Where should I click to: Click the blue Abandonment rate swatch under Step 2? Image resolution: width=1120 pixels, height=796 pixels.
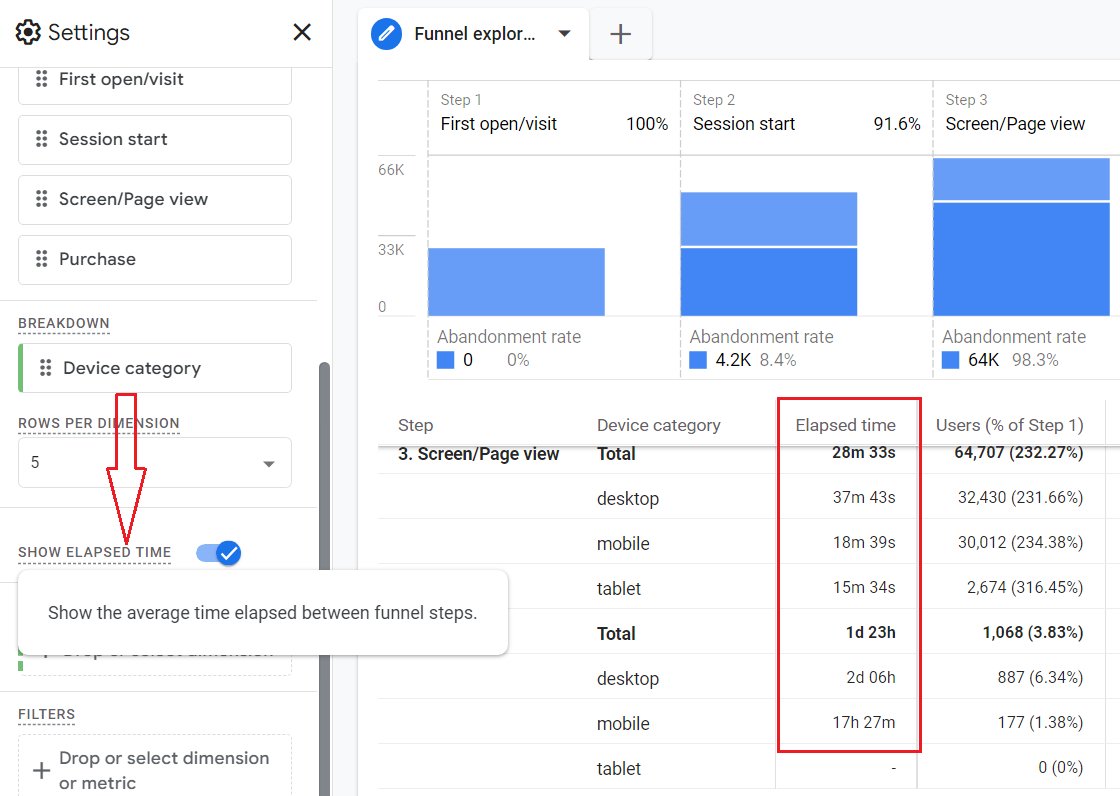click(x=697, y=360)
